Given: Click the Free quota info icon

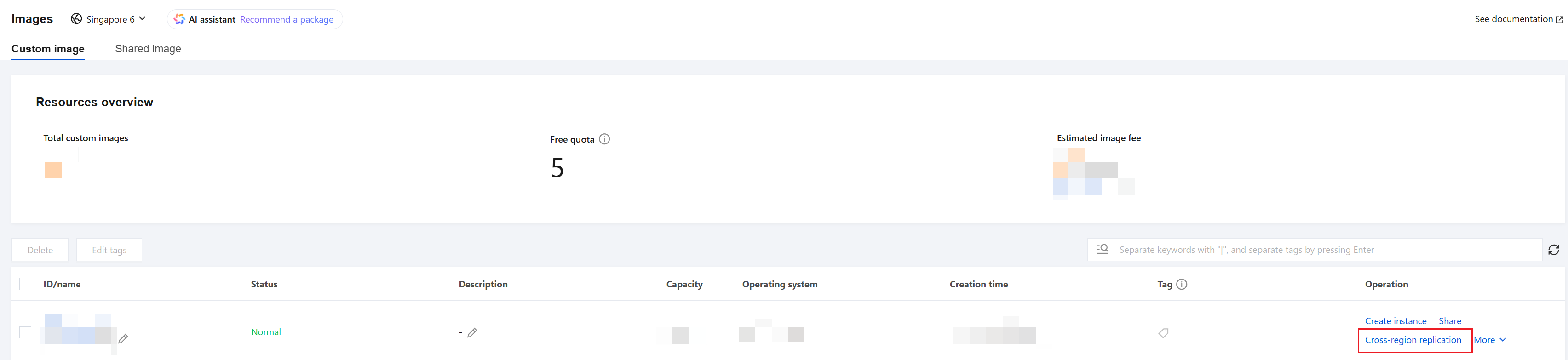Looking at the screenshot, I should point(604,139).
